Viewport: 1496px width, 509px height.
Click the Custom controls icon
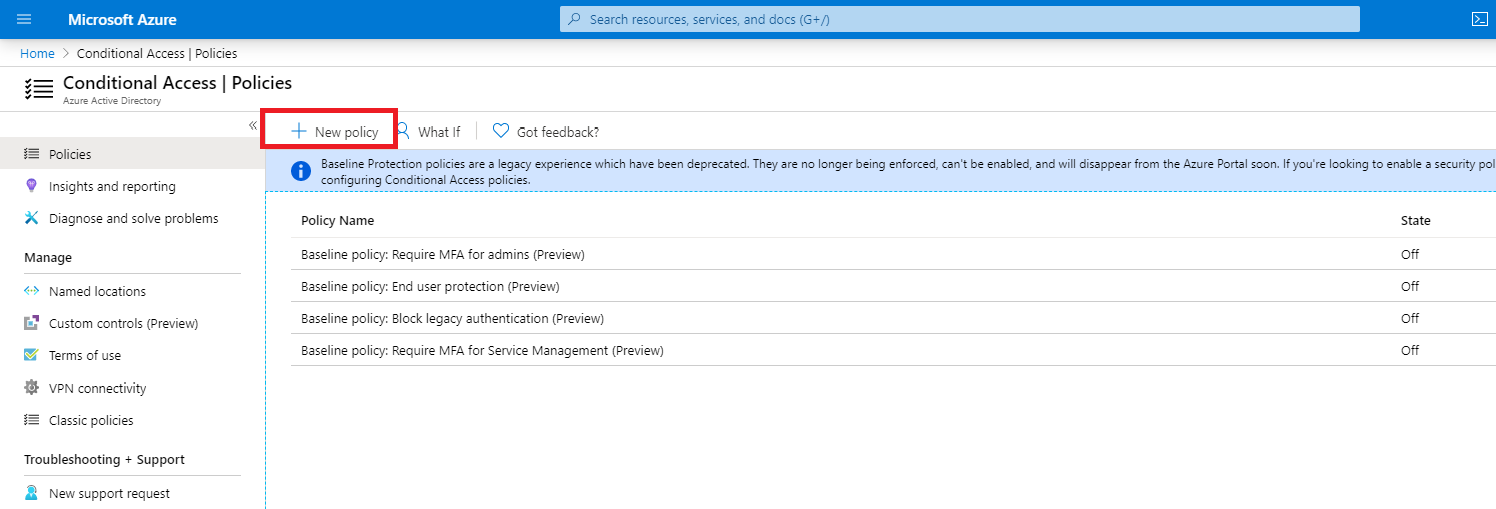[x=31, y=323]
